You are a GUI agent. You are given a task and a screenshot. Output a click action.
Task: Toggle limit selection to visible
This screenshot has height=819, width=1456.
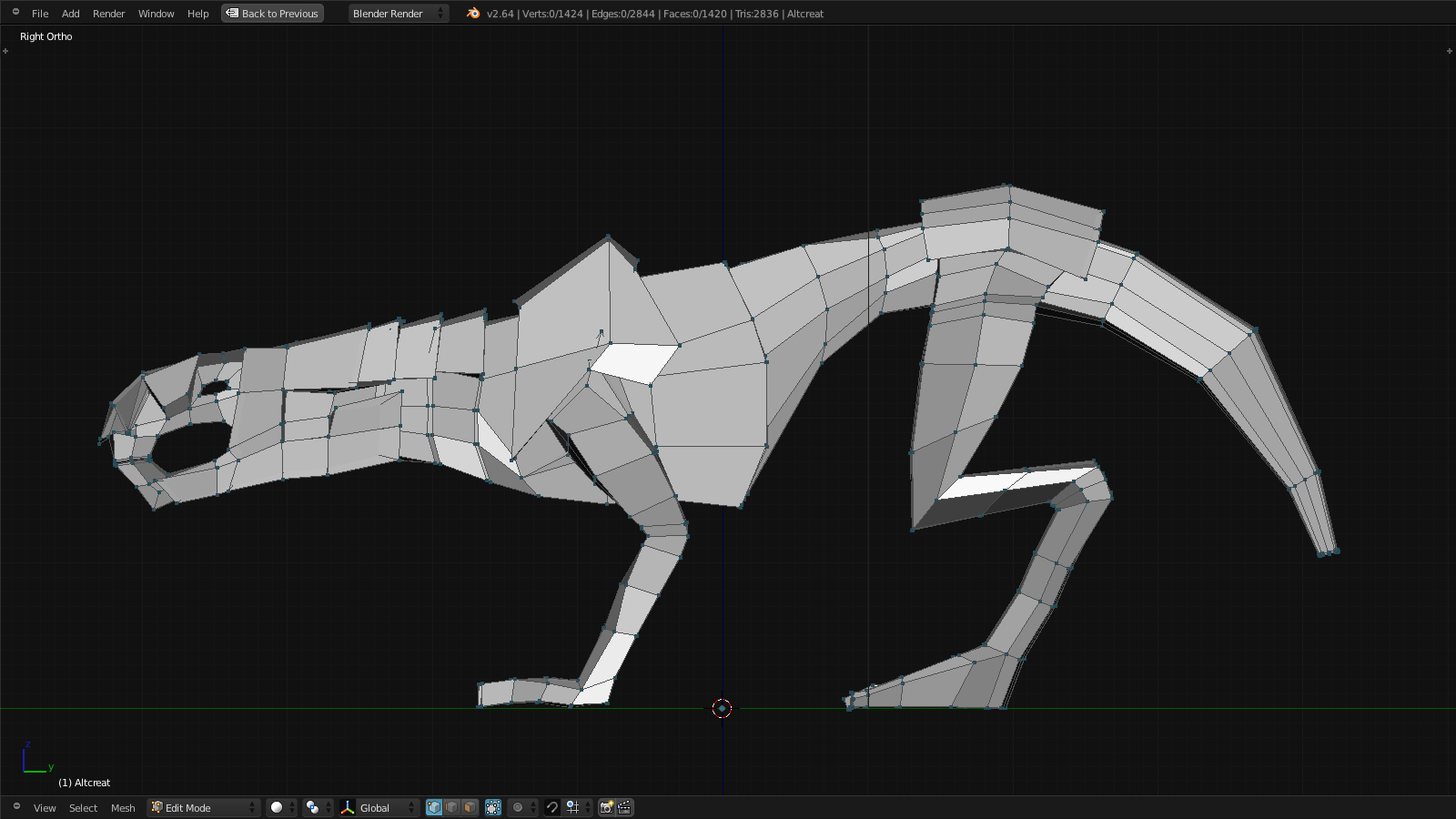[493, 808]
